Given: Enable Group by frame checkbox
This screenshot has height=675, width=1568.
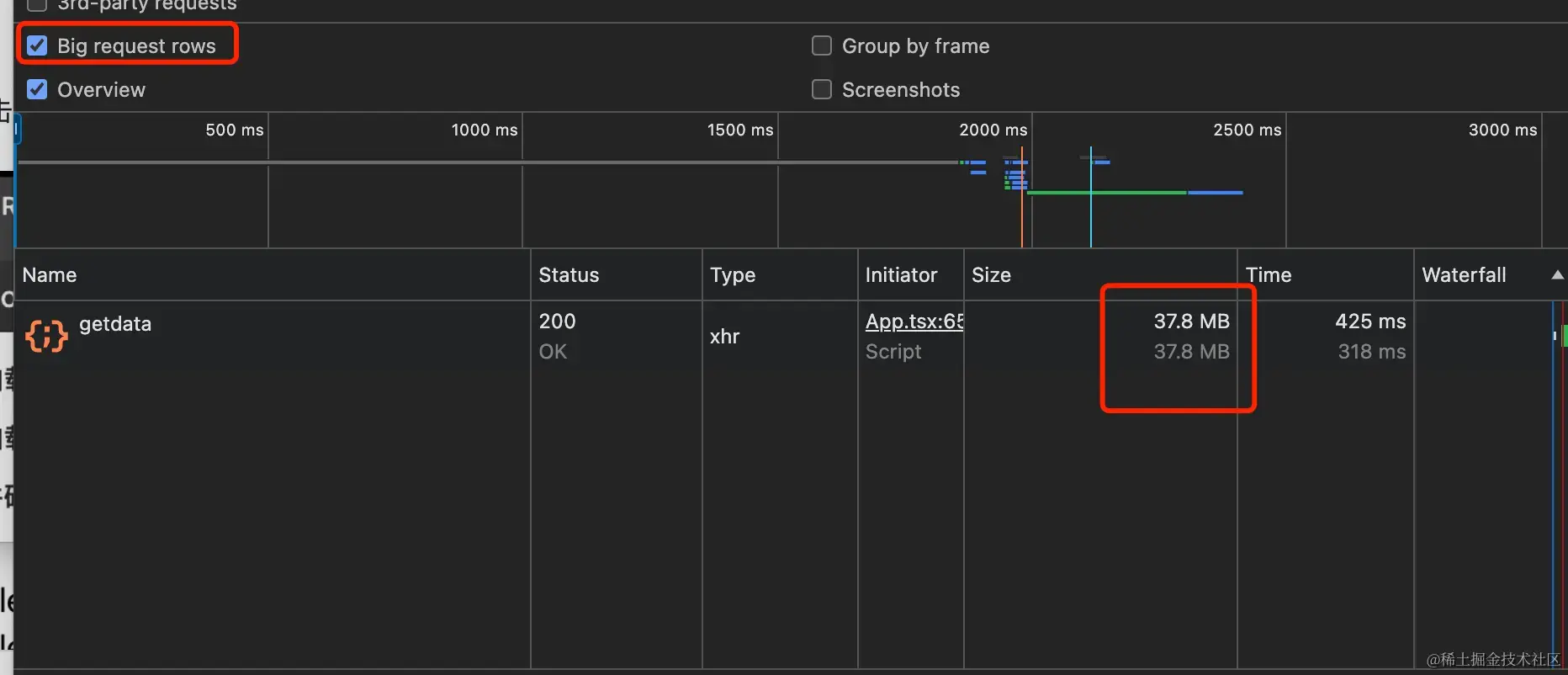Looking at the screenshot, I should coord(822,45).
